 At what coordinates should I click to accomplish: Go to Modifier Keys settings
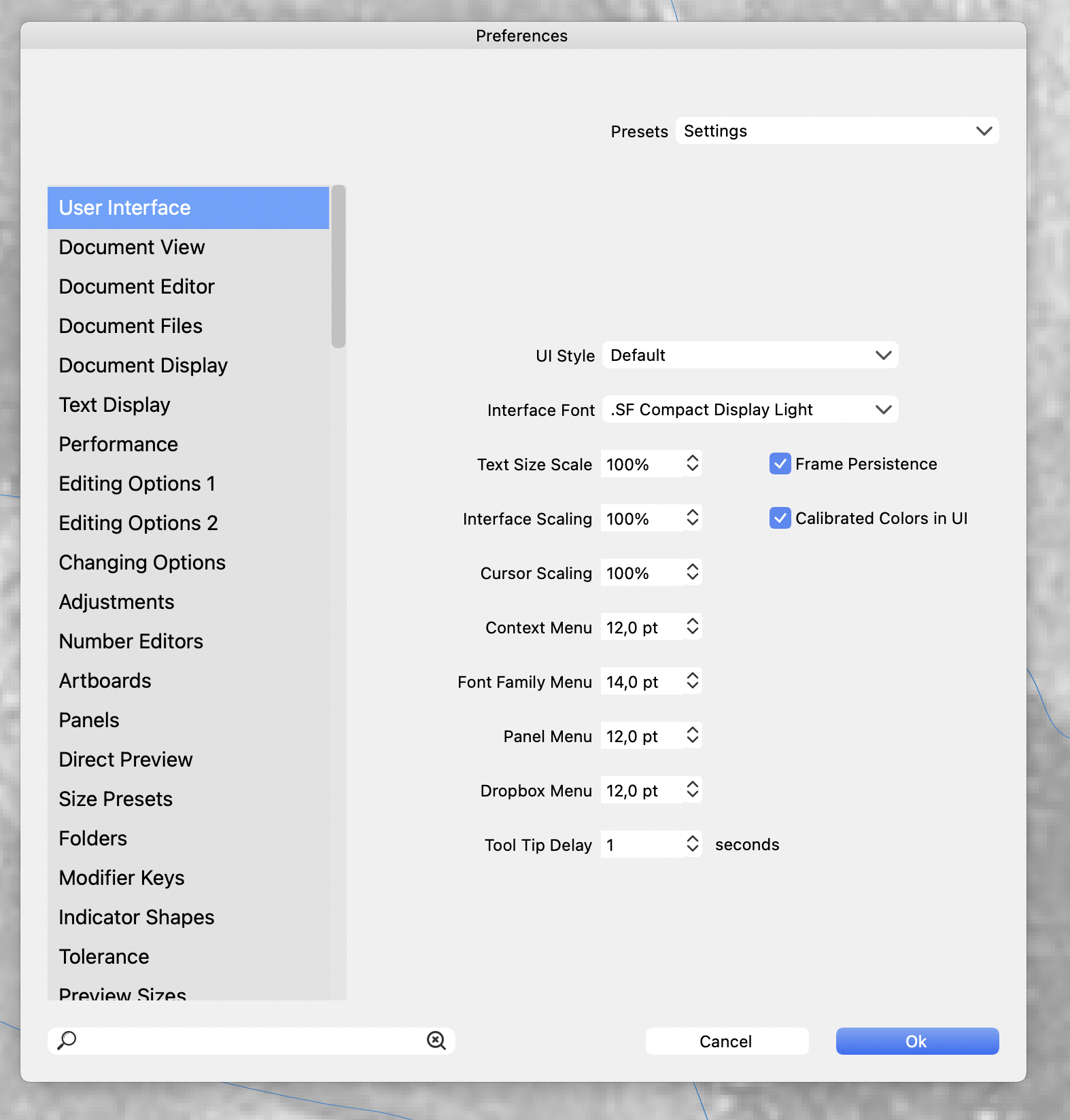click(x=122, y=878)
